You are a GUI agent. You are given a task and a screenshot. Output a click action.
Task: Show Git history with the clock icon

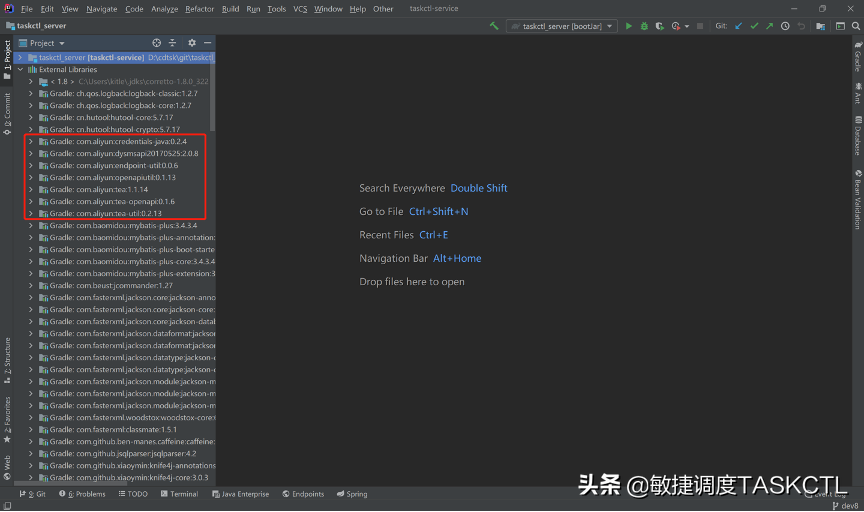785,26
